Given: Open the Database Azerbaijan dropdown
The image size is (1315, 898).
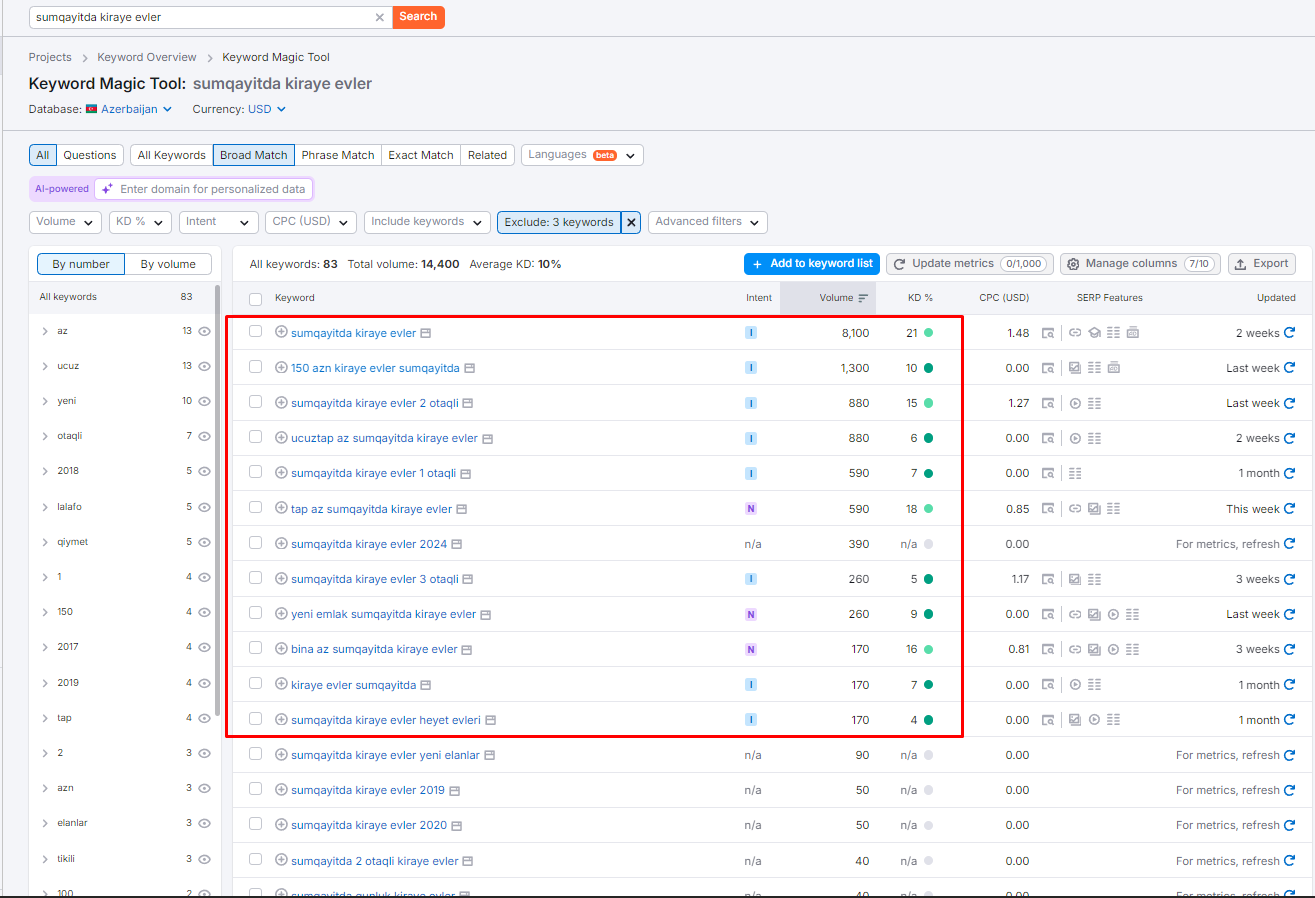Looking at the screenshot, I should pos(129,109).
